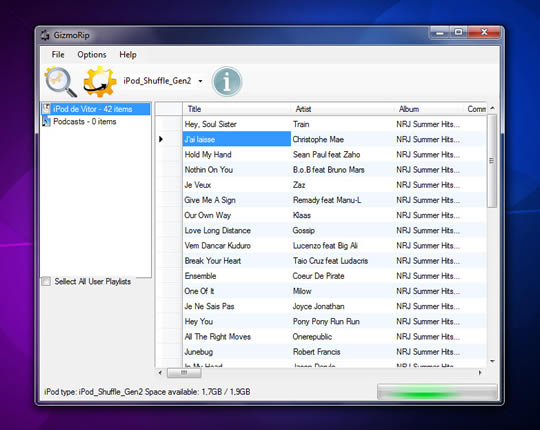Click the row header beside Hey, Soul Sister
This screenshot has width=540, height=430.
click(169, 124)
